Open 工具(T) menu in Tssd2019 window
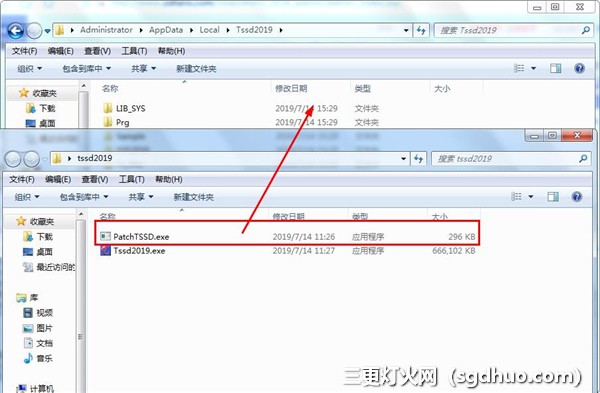Screen dimensions: 600x393 [134, 51]
